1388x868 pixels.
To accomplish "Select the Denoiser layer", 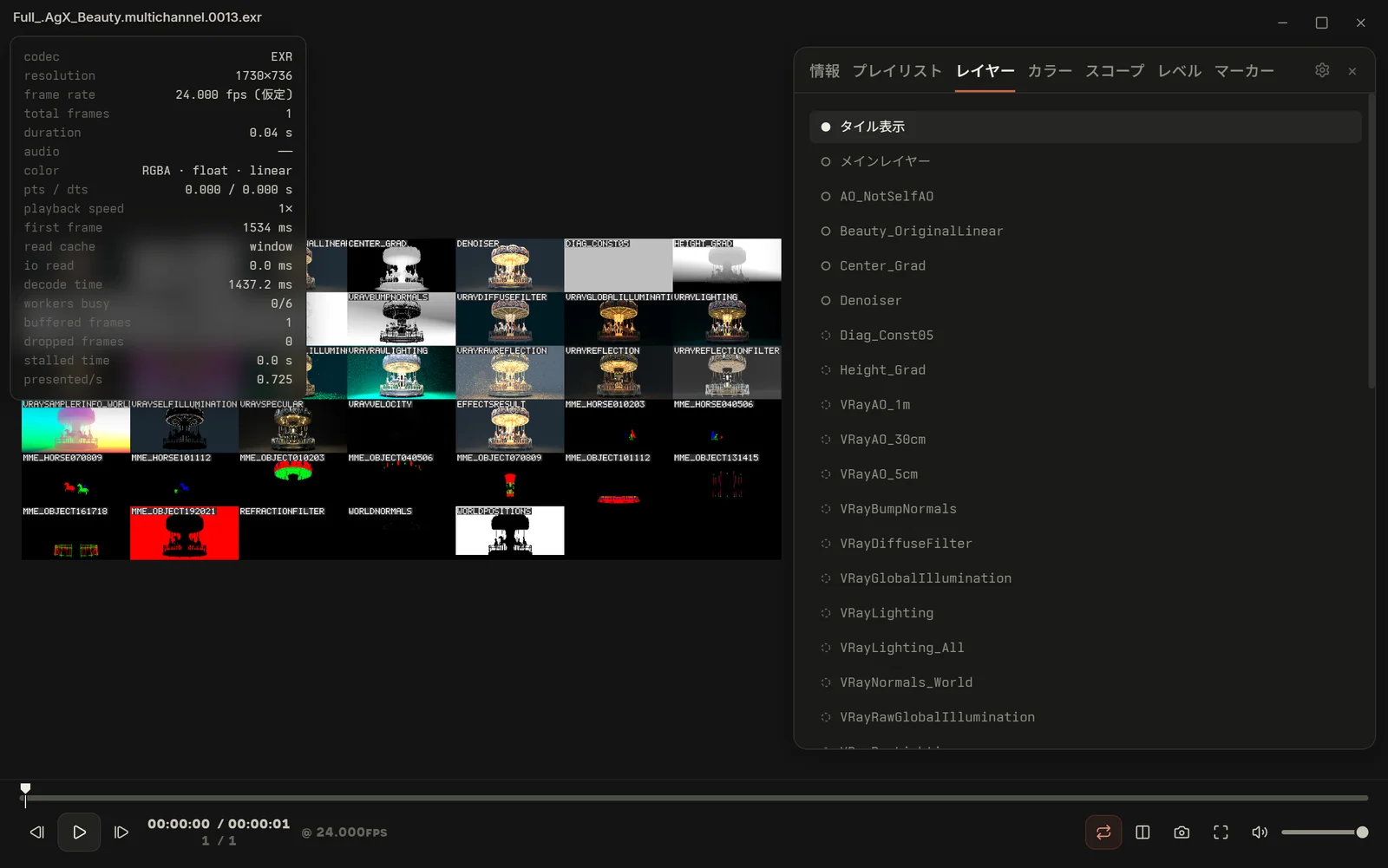I will tap(1085, 300).
